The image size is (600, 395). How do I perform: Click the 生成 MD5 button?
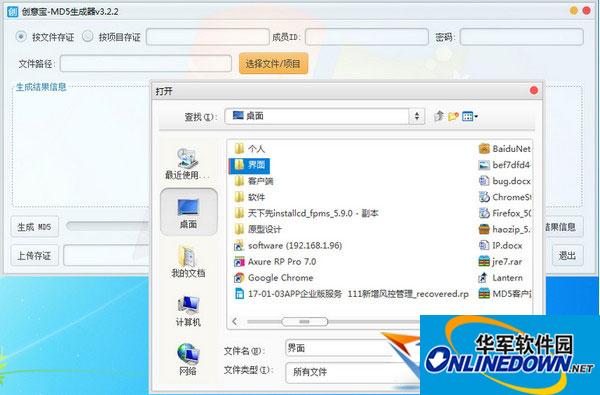click(x=34, y=227)
